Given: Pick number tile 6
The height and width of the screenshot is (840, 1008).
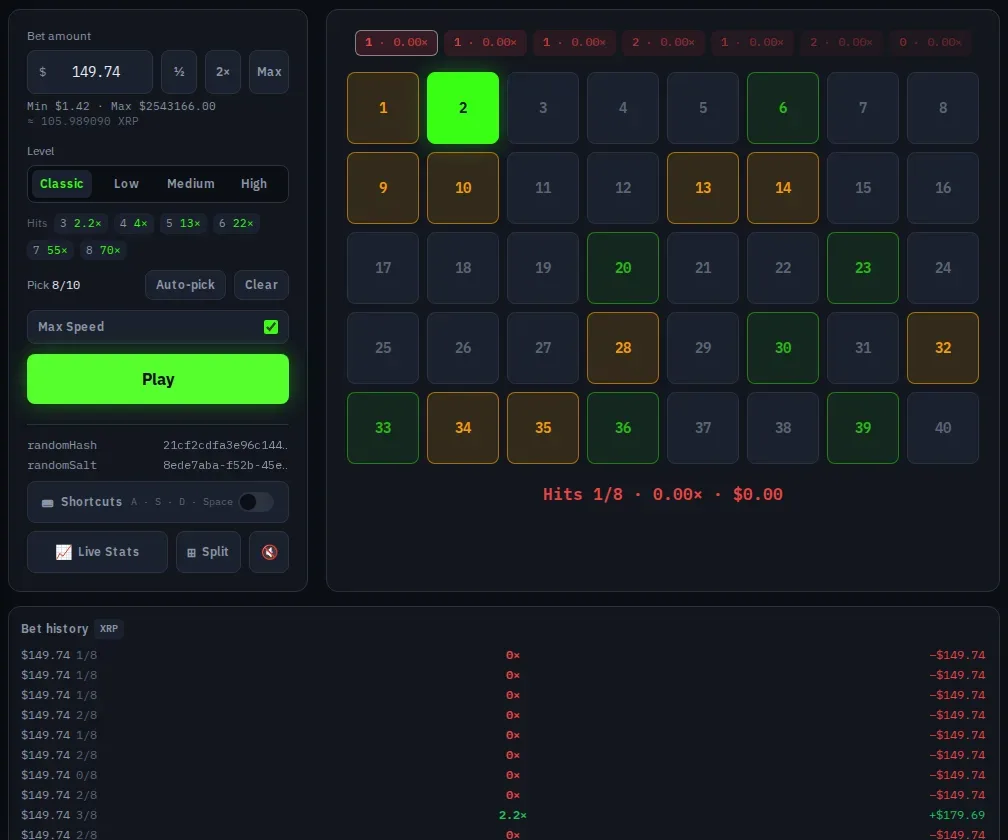Looking at the screenshot, I should tap(783, 108).
